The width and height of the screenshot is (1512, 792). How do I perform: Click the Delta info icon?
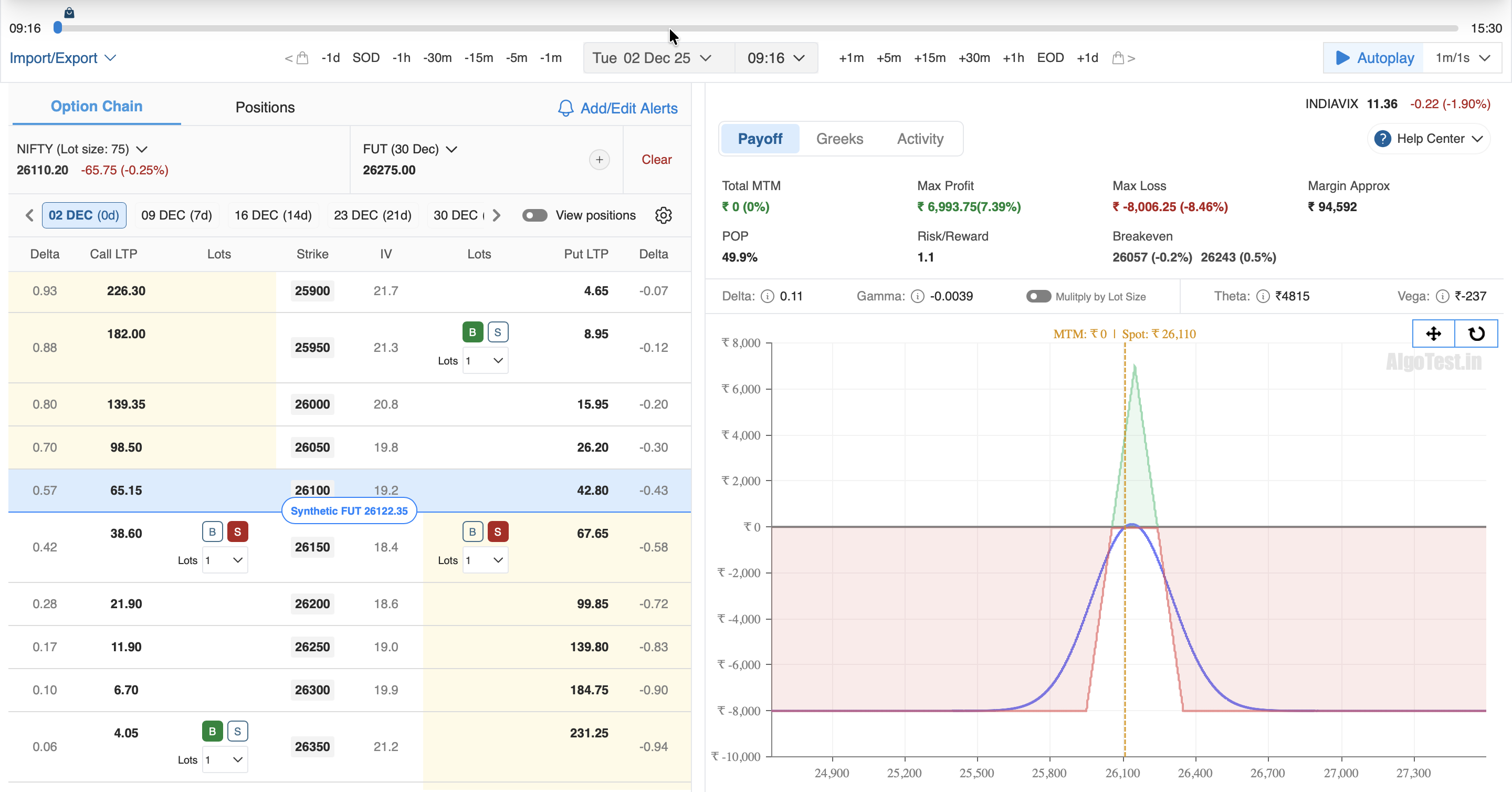tap(767, 296)
